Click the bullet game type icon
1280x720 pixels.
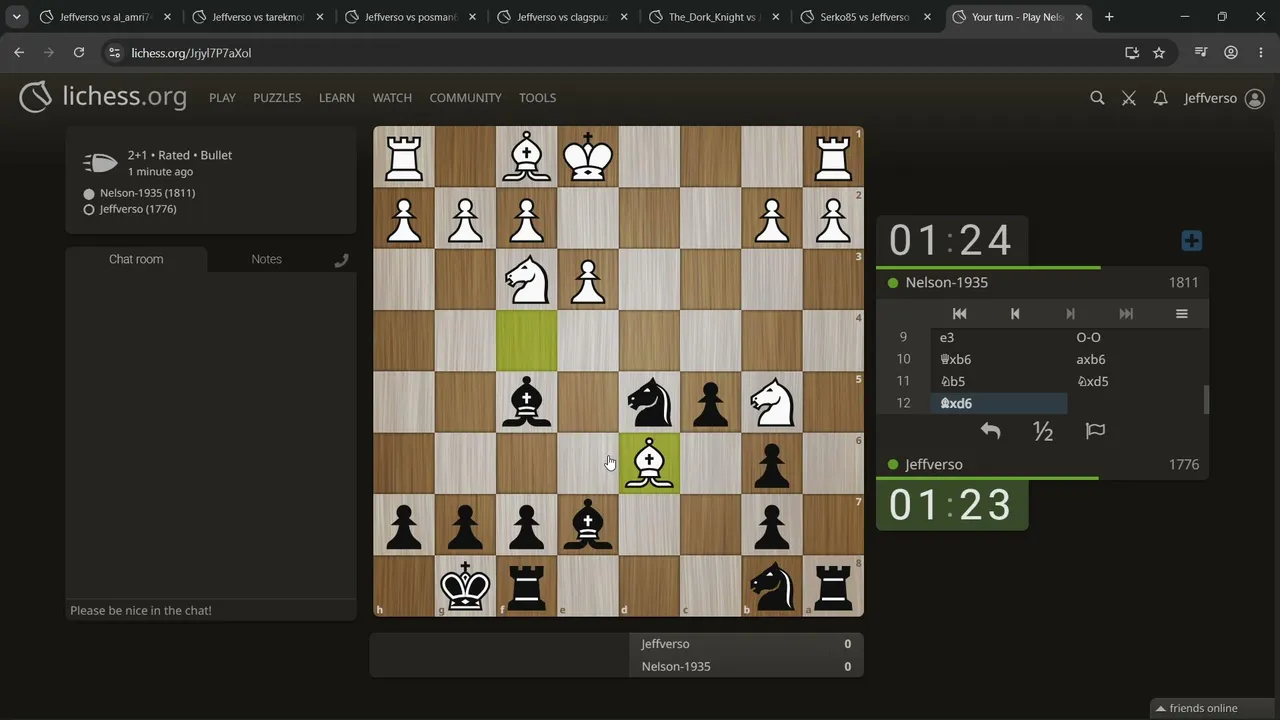(x=100, y=163)
